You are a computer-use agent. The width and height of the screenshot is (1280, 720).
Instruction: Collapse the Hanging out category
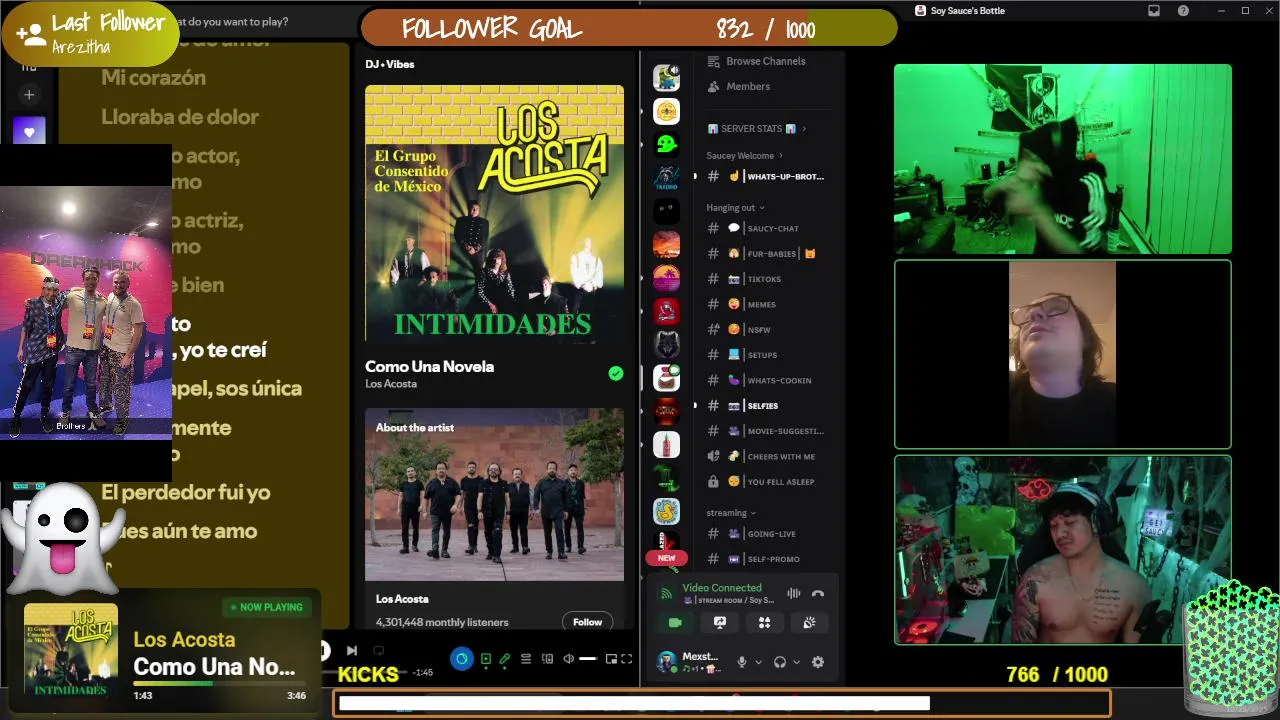[x=735, y=208]
